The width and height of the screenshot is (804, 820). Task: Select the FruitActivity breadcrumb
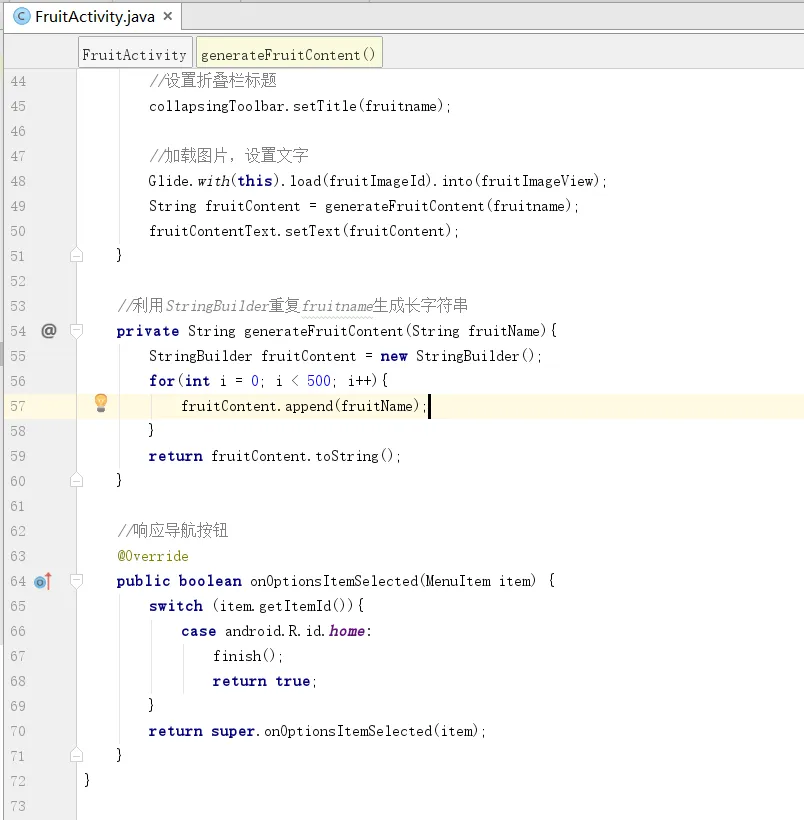(x=135, y=52)
